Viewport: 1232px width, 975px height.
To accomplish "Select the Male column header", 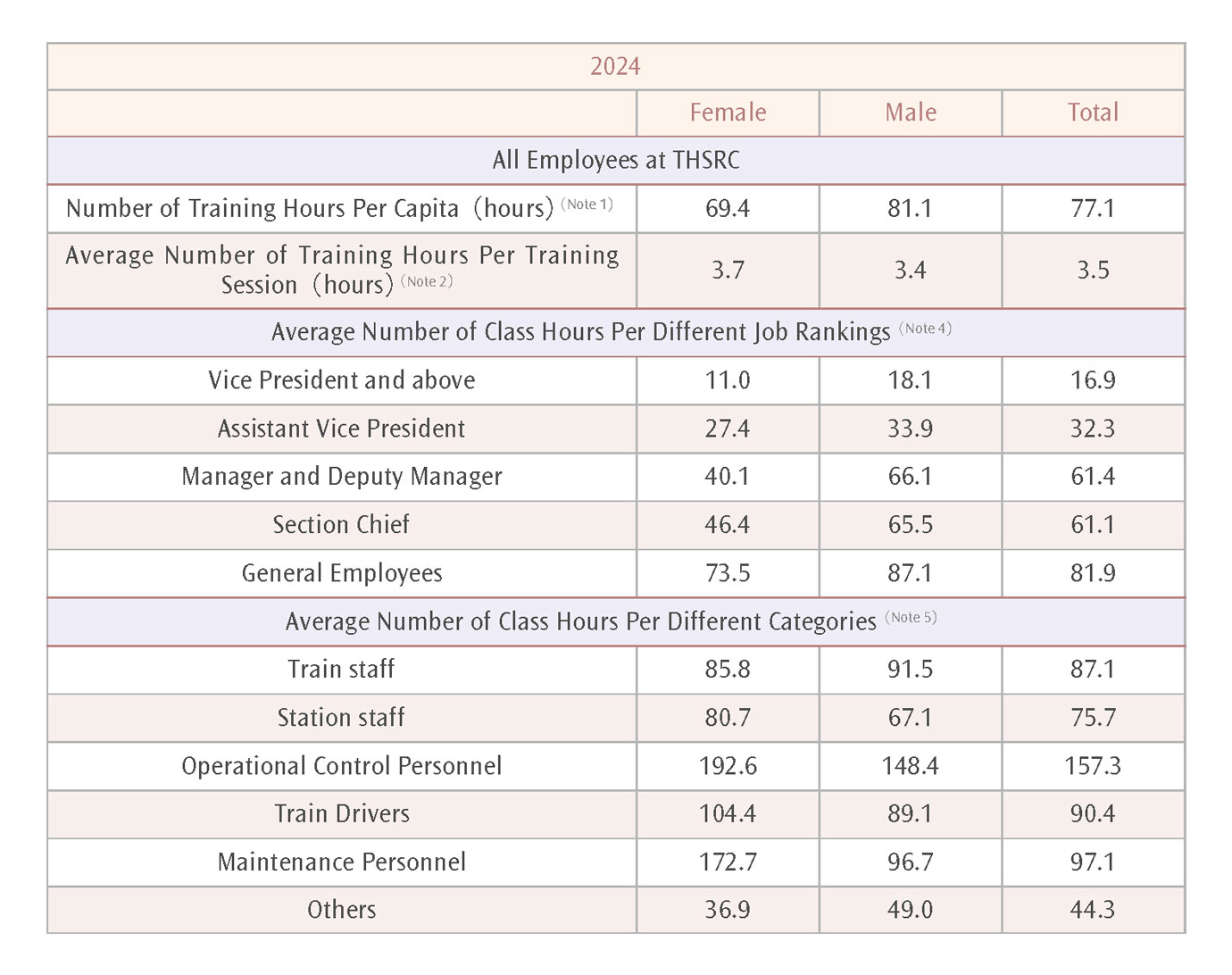I will (911, 112).
